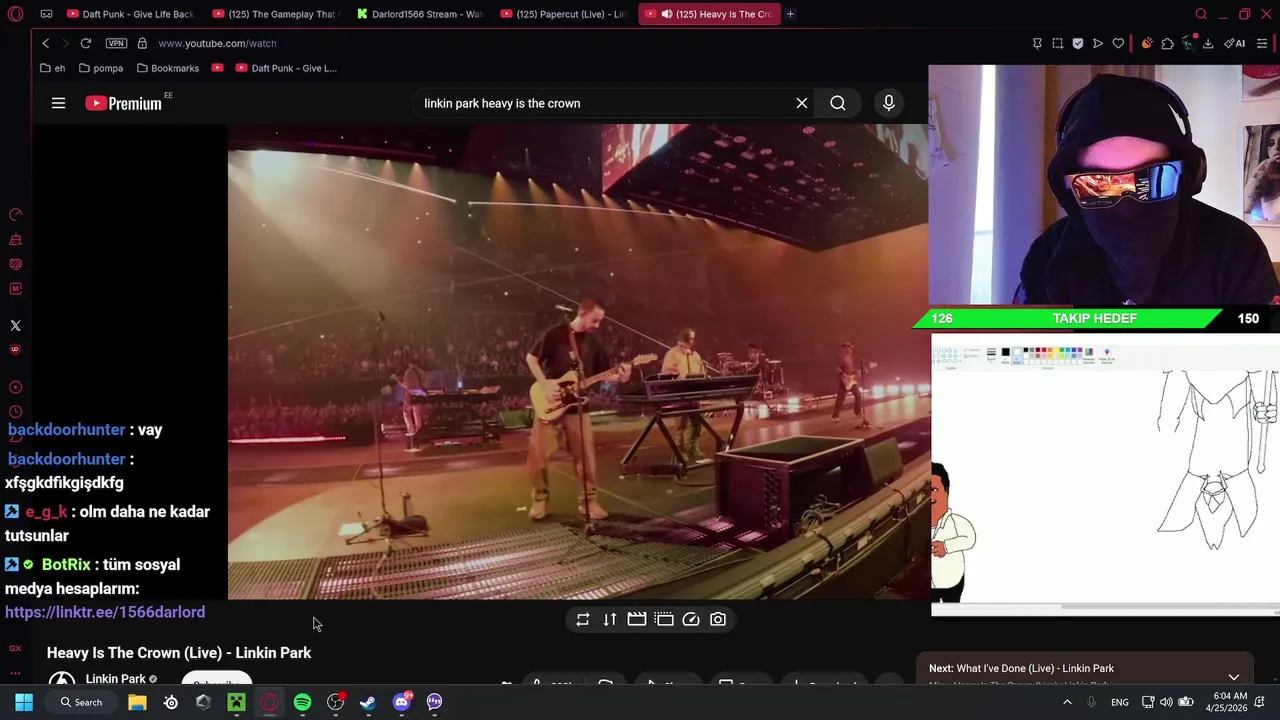The height and width of the screenshot is (720, 1280).
Task: Open the Opera GX main menu logo
Action: pyautogui.click(x=15, y=14)
